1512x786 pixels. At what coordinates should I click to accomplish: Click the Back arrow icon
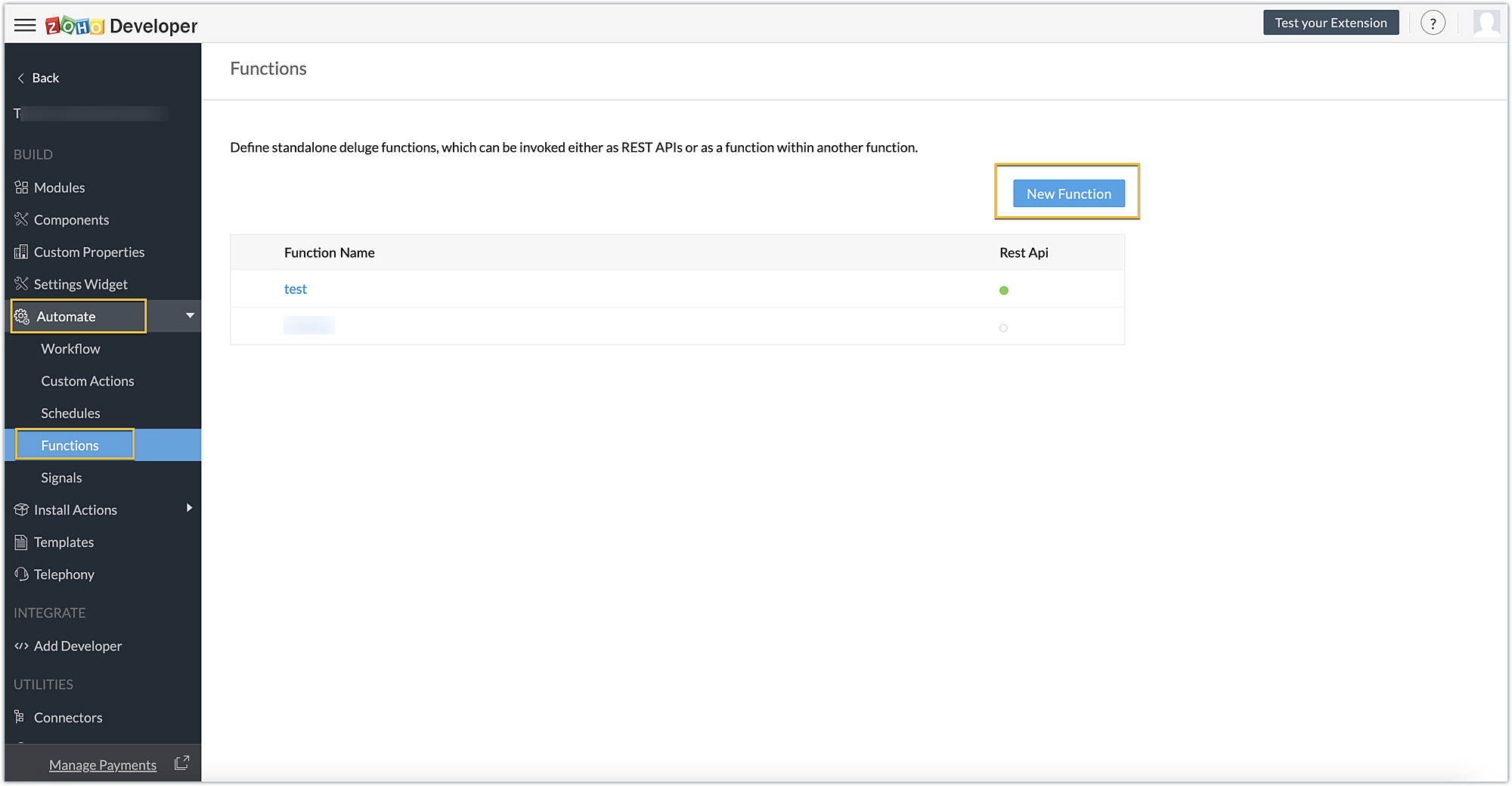tap(21, 78)
